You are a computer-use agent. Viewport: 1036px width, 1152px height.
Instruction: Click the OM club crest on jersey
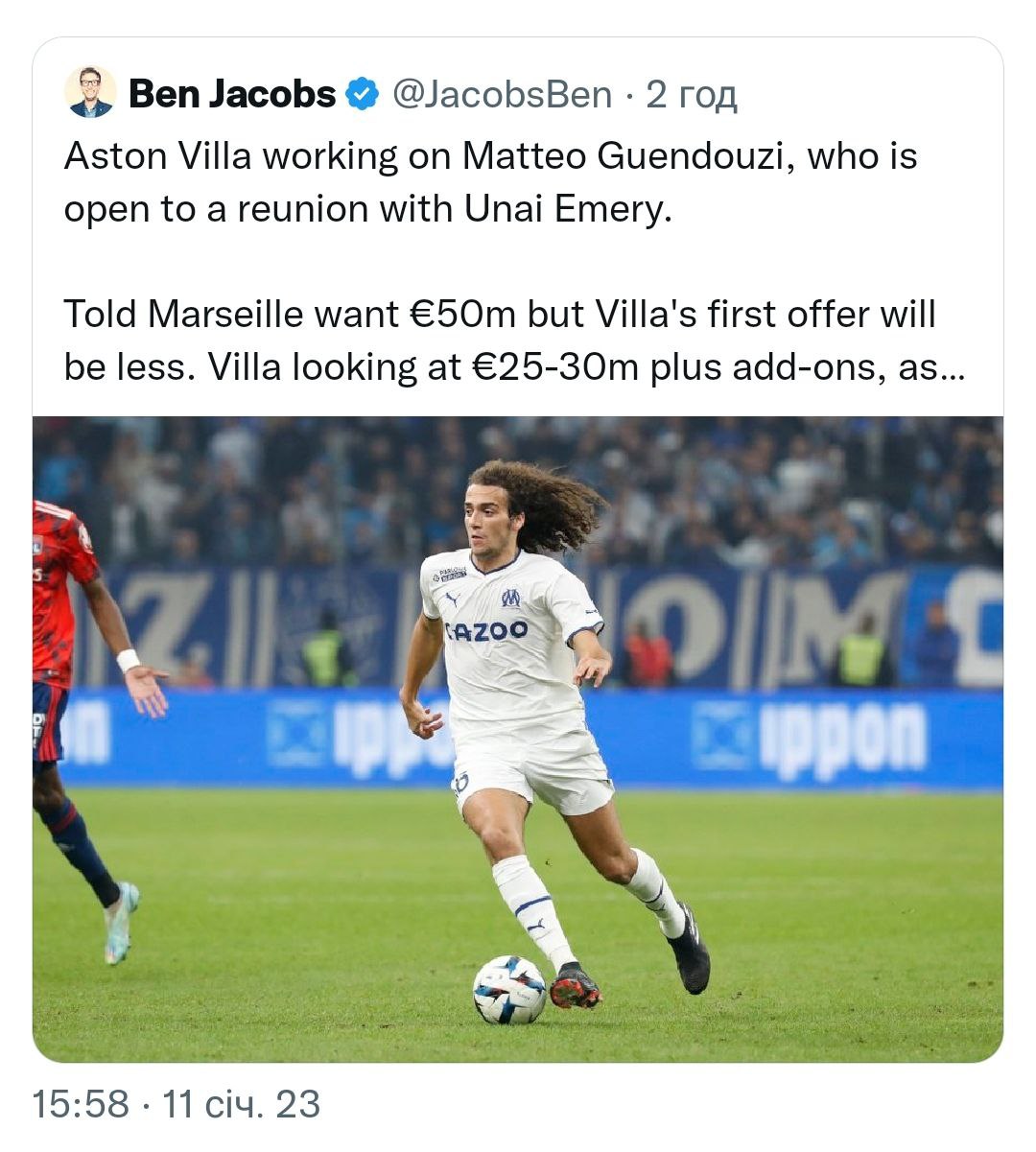(x=511, y=597)
